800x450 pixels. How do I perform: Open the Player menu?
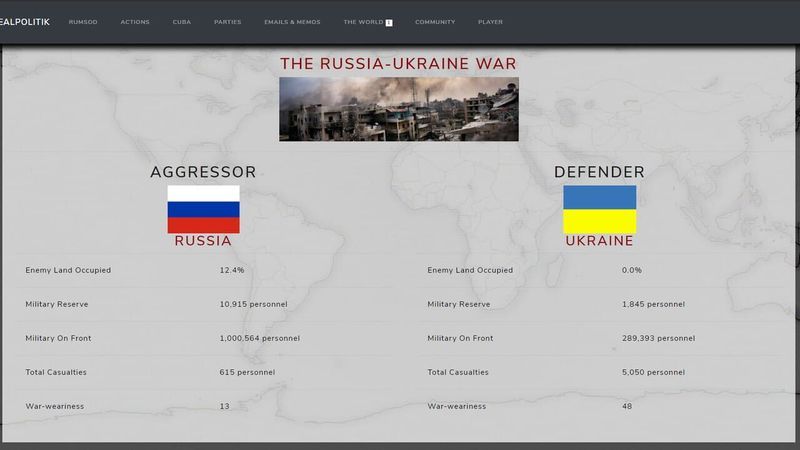490,22
